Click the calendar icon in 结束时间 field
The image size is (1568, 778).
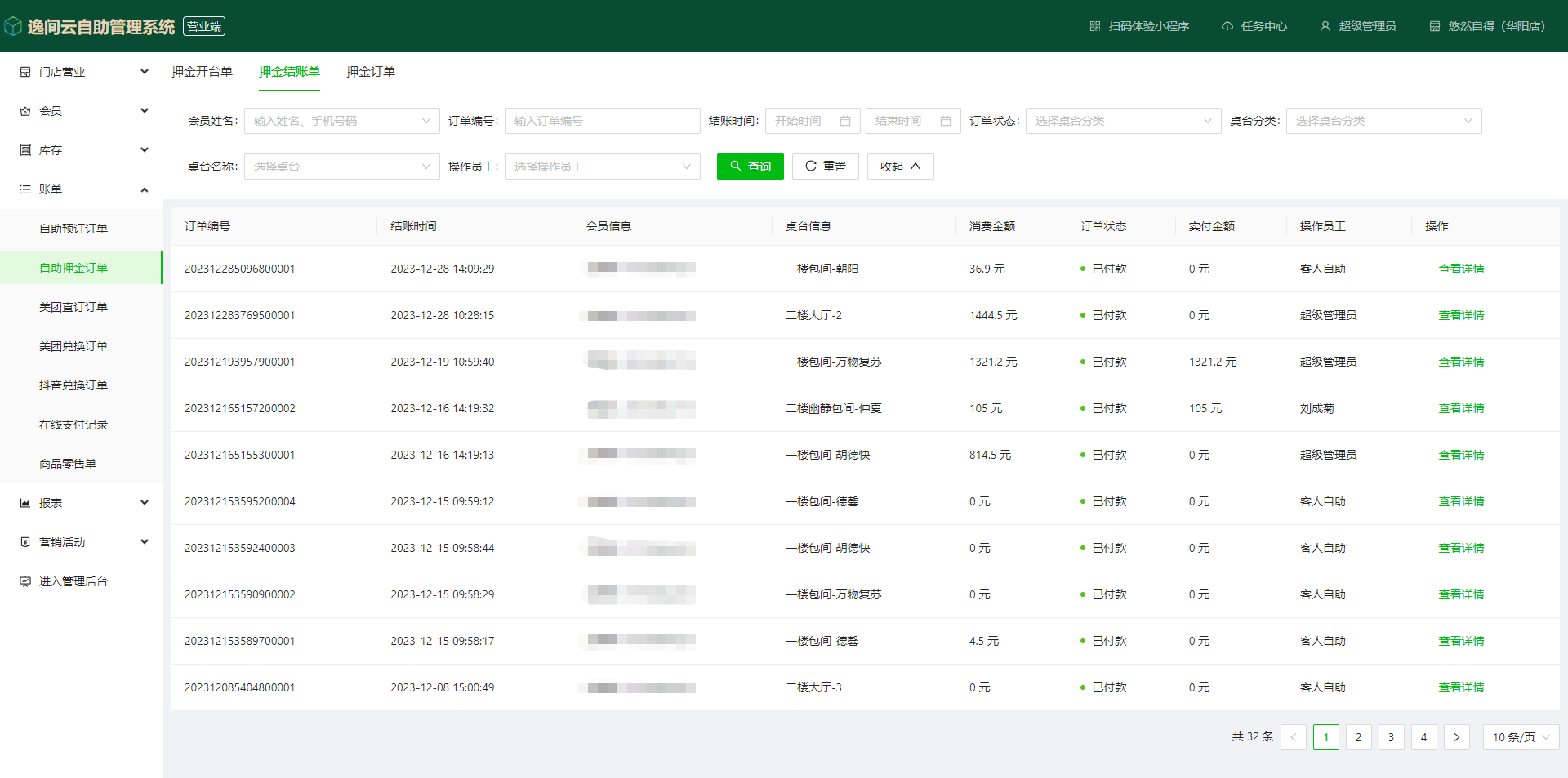946,121
